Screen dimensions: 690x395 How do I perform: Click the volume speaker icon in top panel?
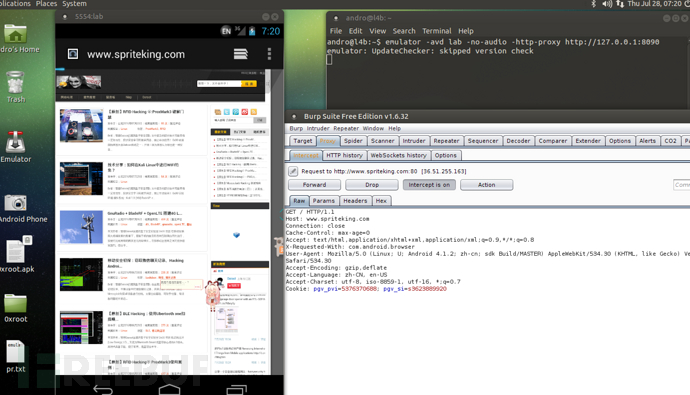coord(607,4)
